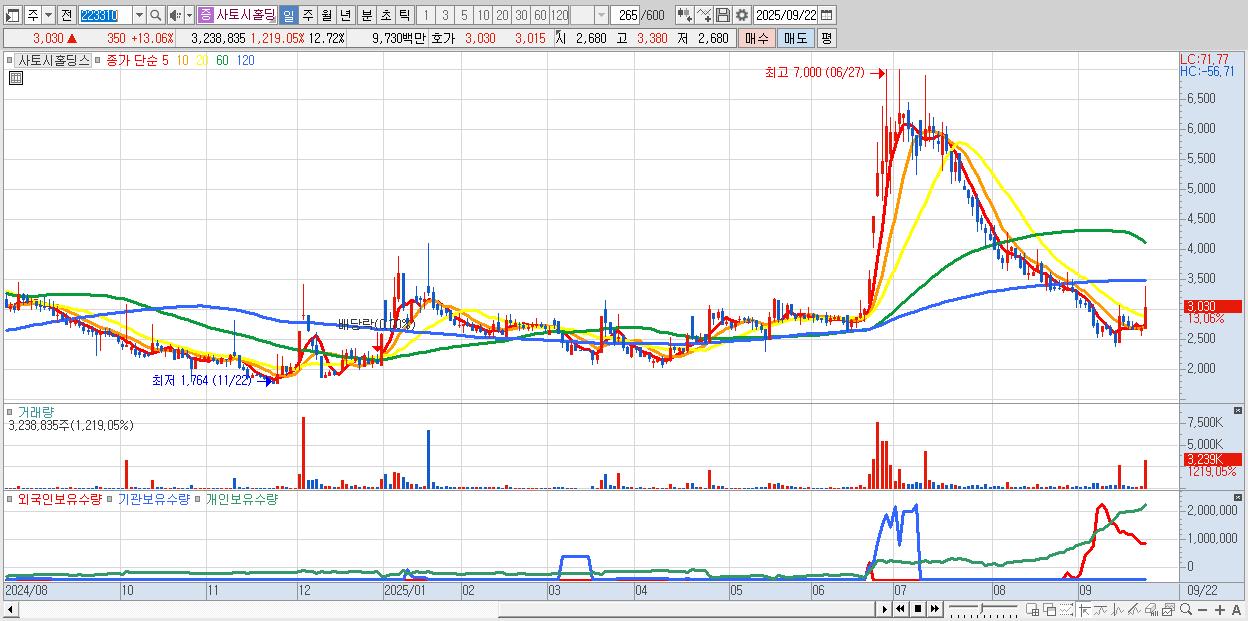Click the play button in playback controls
The height and width of the screenshot is (621, 1248).
coord(885,609)
